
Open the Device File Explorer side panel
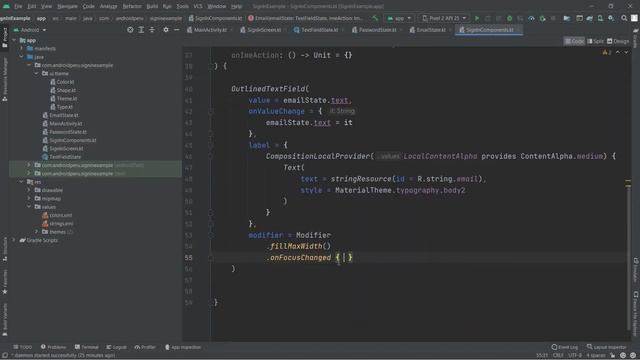(636, 313)
